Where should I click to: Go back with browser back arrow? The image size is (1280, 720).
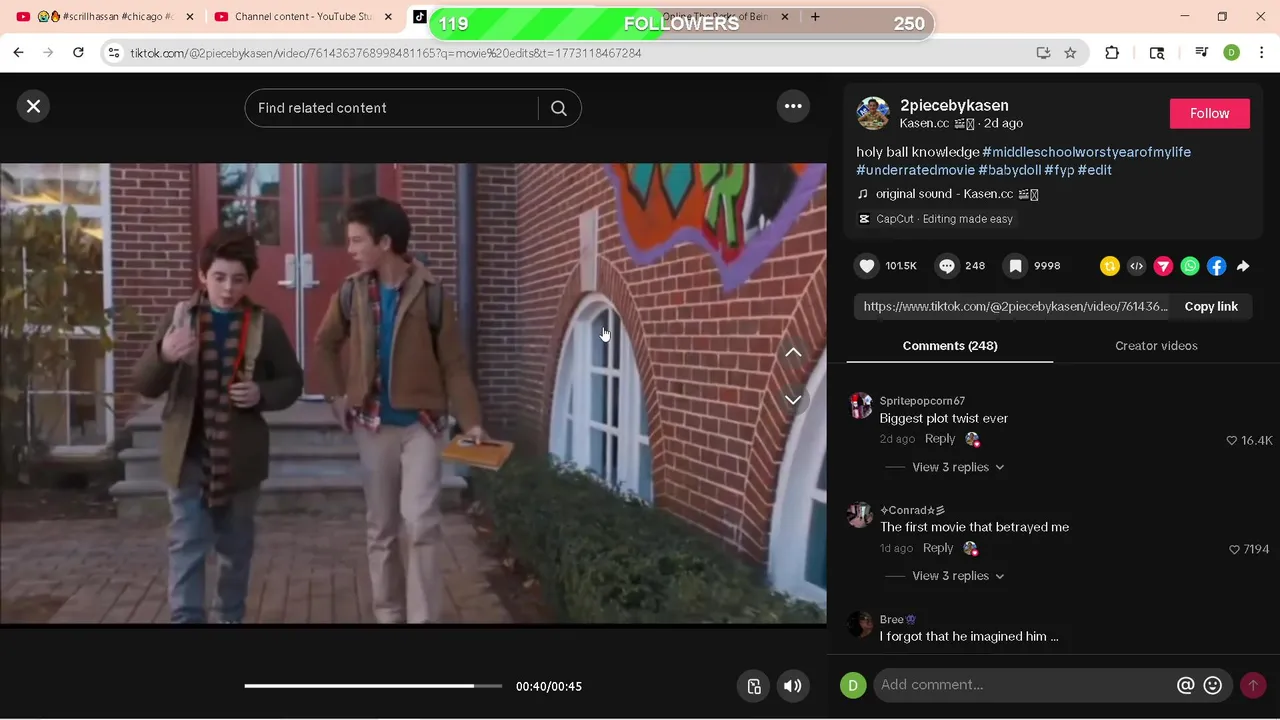tap(18, 53)
